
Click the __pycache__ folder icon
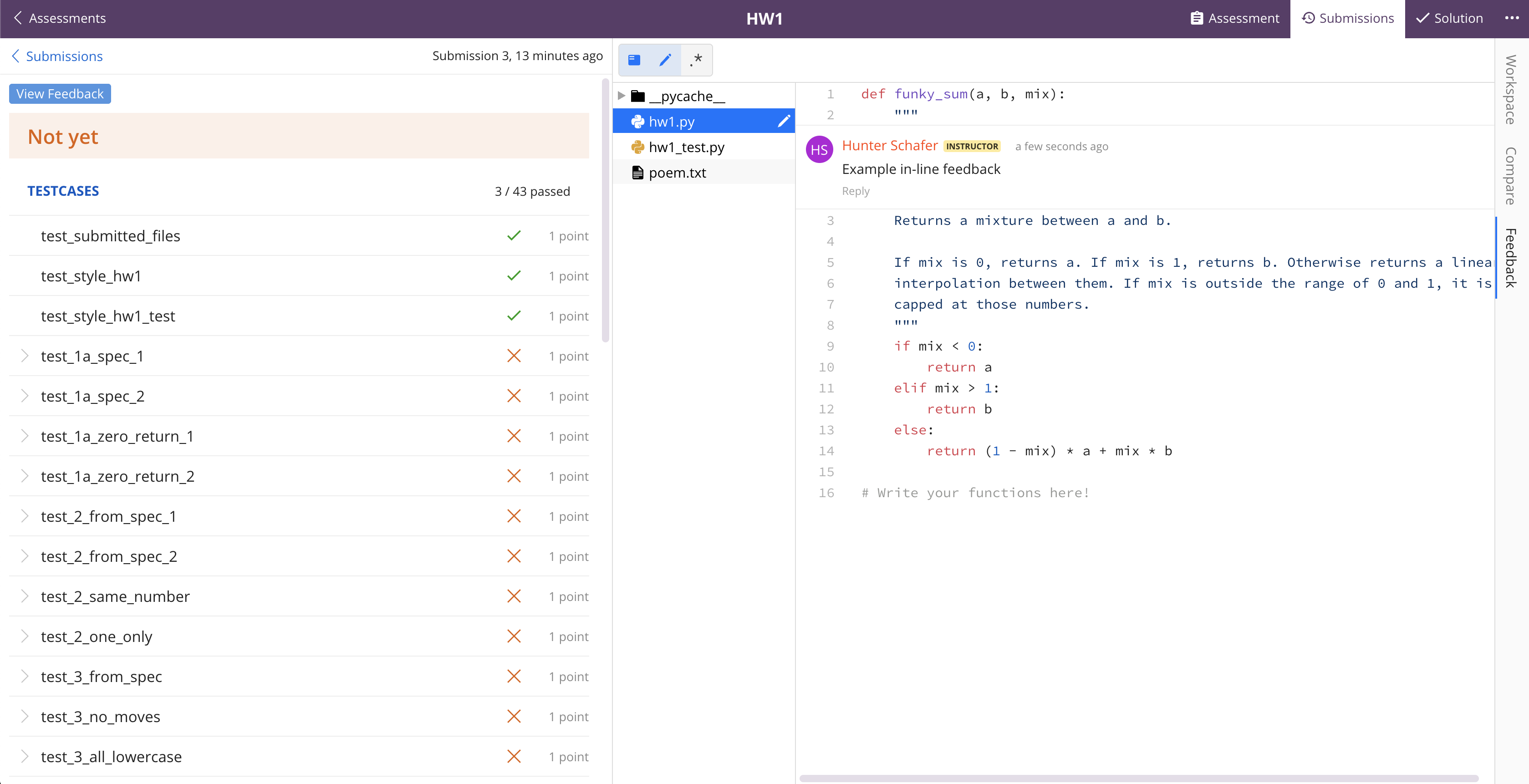click(638, 96)
